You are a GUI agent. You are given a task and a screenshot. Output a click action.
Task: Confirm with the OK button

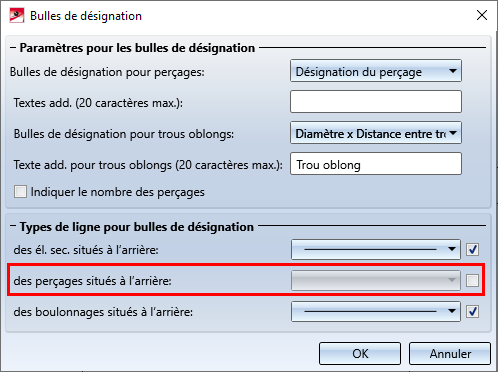coord(360,353)
